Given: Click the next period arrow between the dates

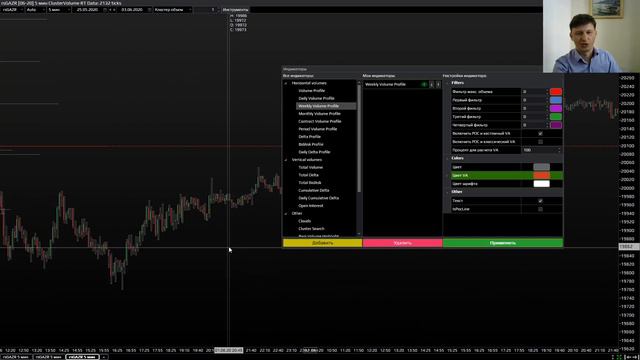Looking at the screenshot, I should tap(114, 9).
